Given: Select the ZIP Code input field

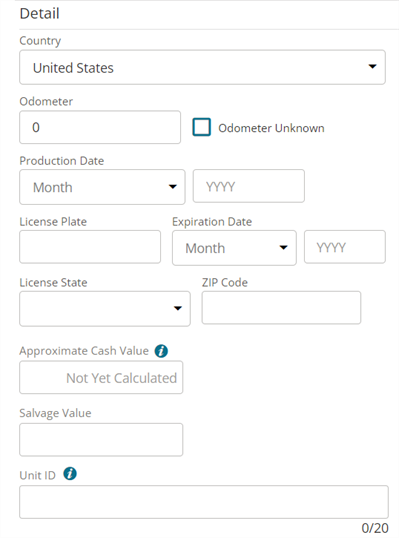Looking at the screenshot, I should point(281,308).
